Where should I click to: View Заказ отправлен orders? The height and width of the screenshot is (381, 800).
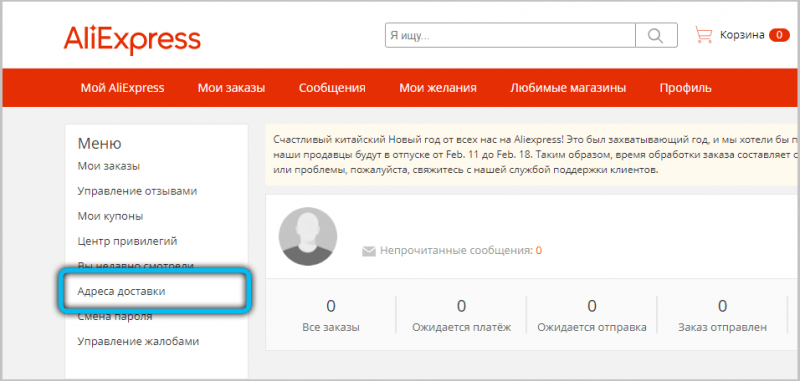[722, 316]
